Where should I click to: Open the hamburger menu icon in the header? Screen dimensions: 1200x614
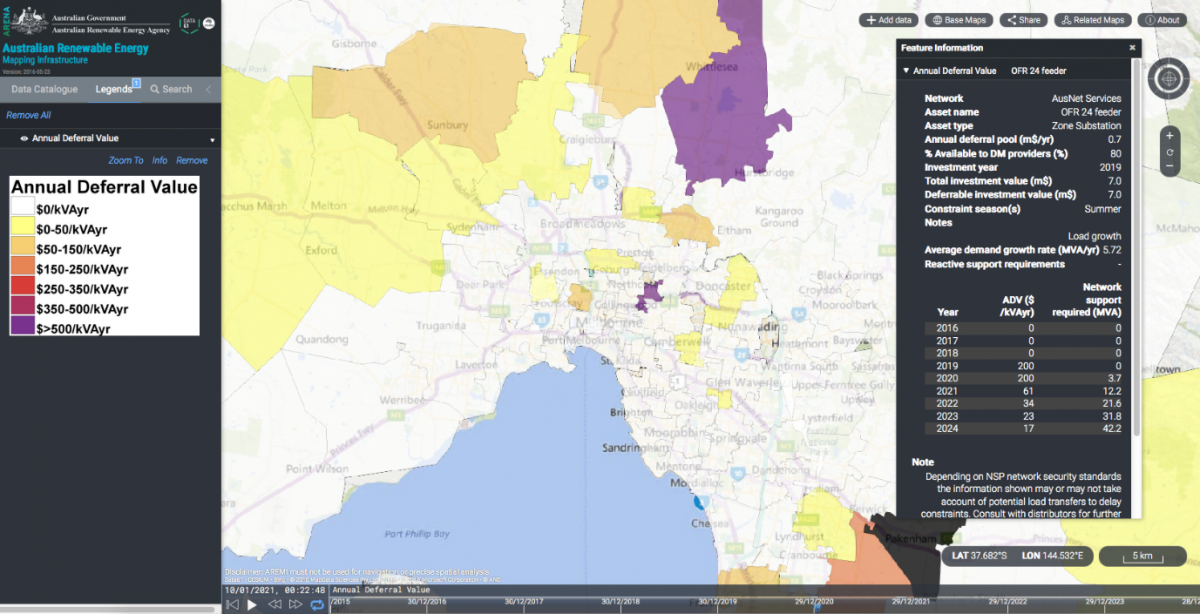208,22
